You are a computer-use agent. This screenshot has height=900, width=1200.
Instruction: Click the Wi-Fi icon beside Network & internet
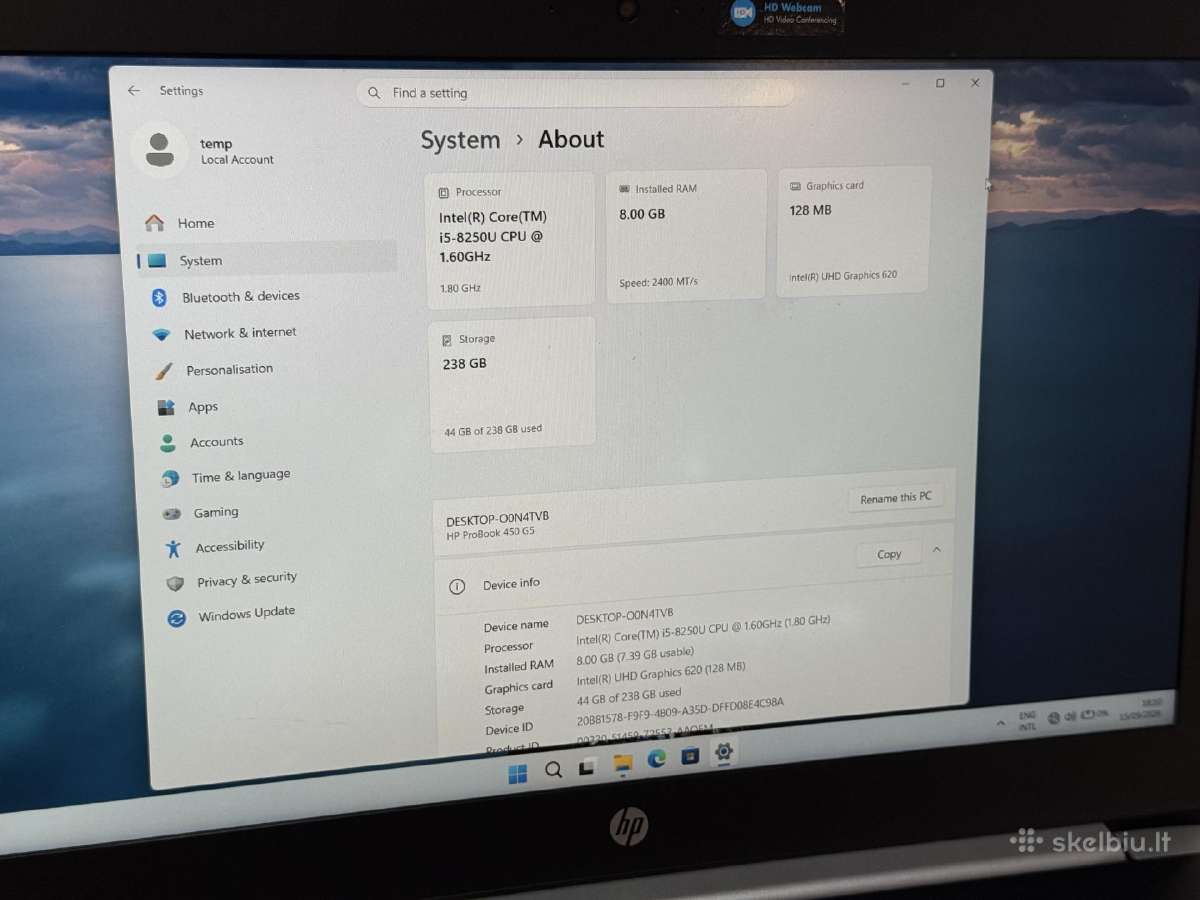click(x=161, y=335)
